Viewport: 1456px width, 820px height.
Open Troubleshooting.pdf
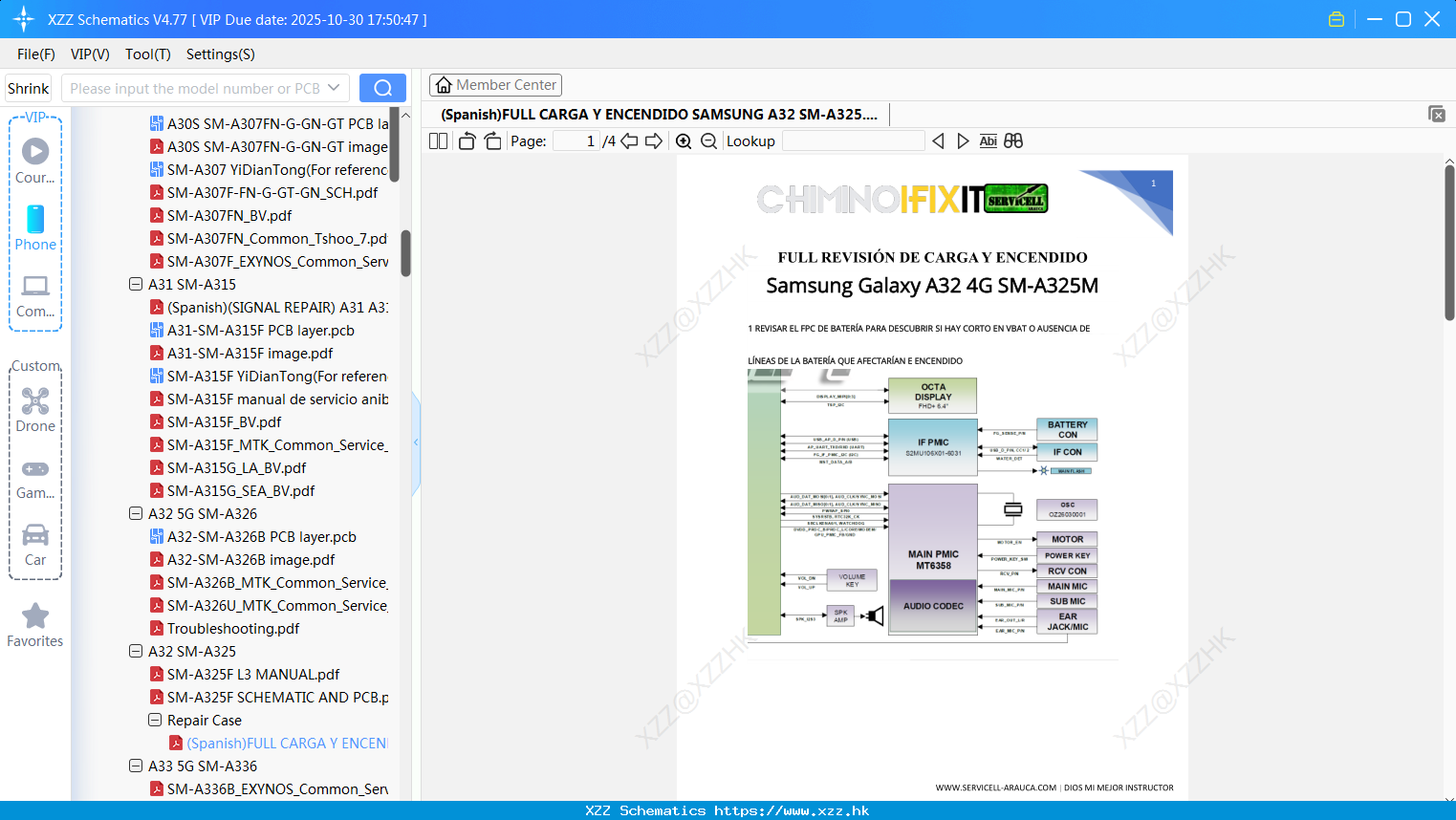point(225,628)
